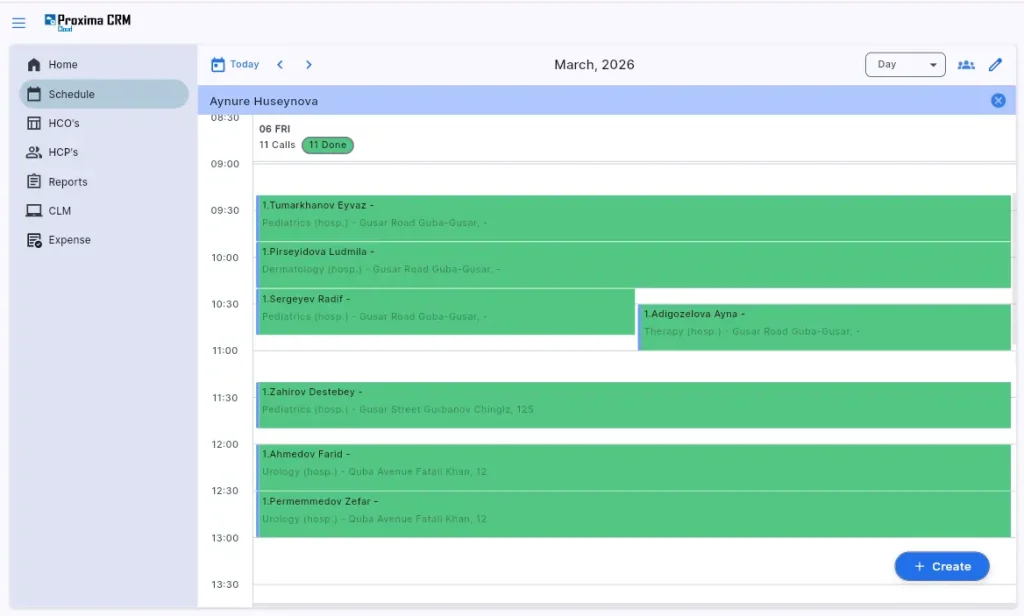Go to previous day with left arrow
The width and height of the screenshot is (1024, 616).
(280, 65)
